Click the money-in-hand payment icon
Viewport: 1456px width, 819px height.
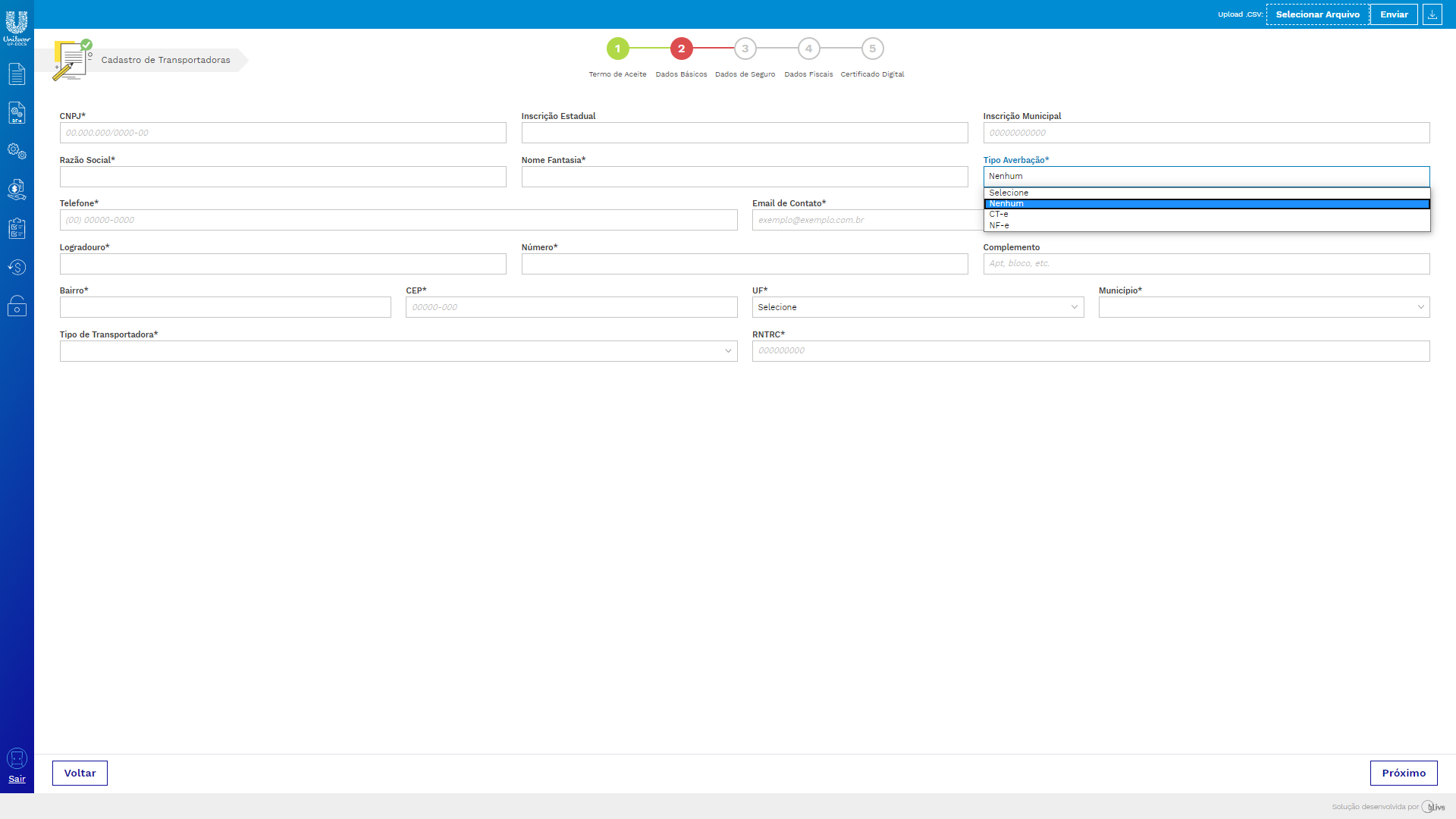pos(17,190)
